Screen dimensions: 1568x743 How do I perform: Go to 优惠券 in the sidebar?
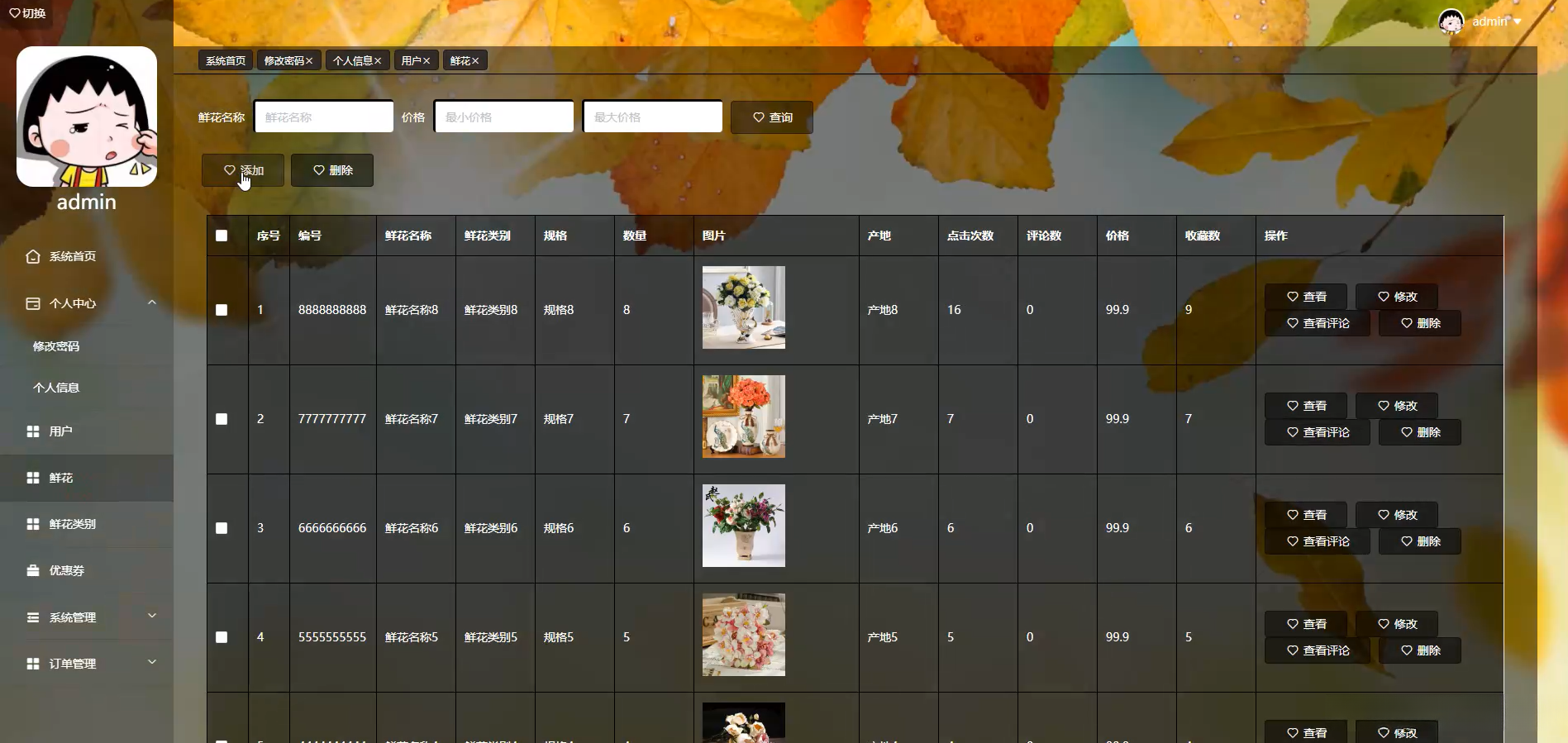tap(87, 570)
